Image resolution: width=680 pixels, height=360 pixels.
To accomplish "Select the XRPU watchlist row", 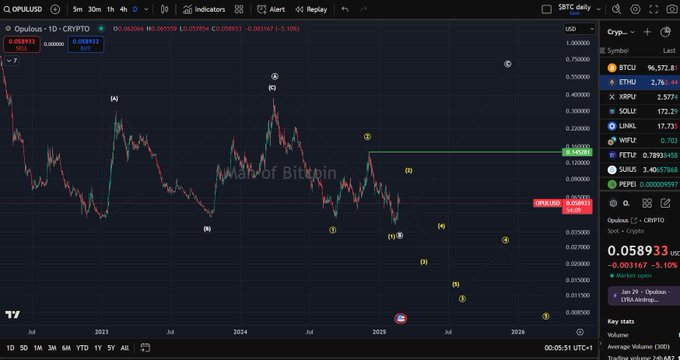I will coord(640,97).
